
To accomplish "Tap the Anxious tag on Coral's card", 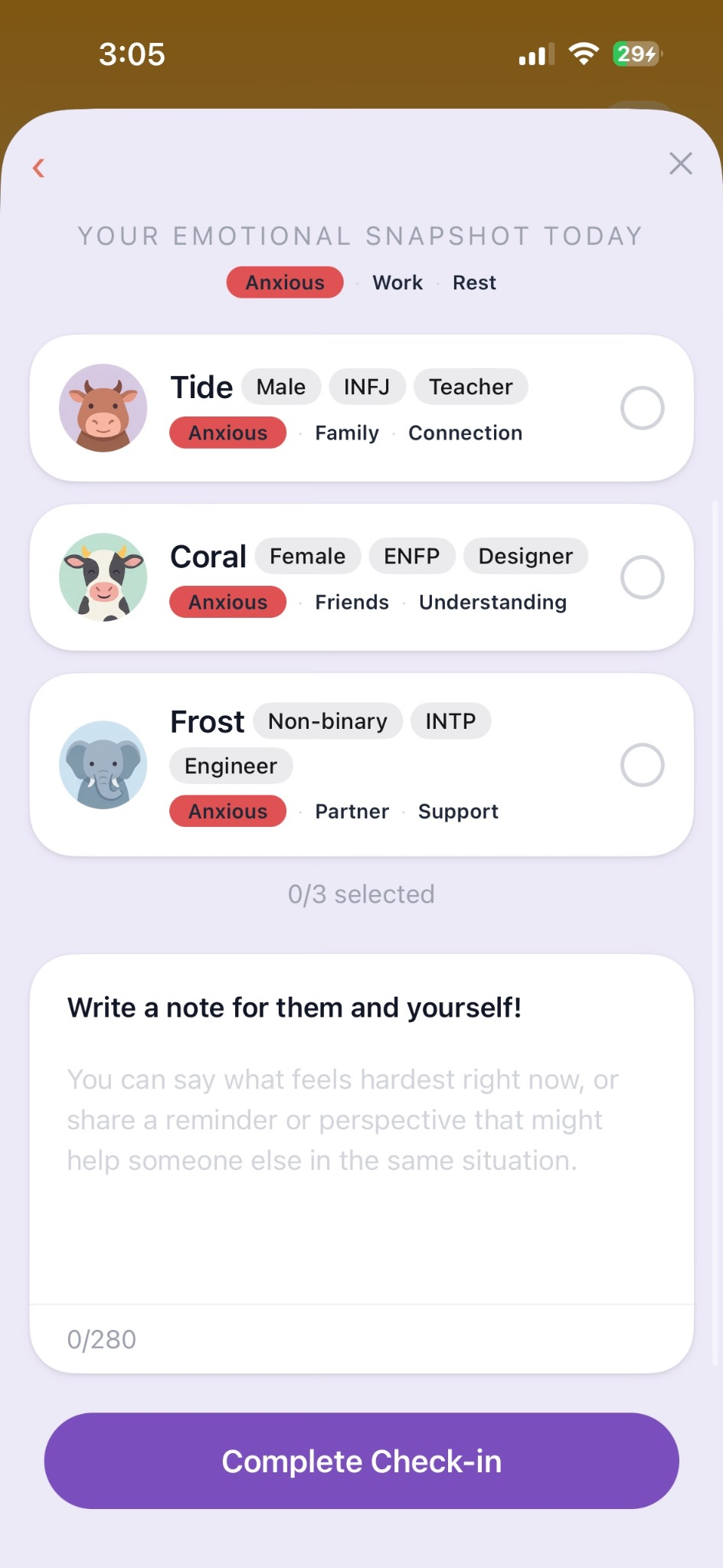I will (x=227, y=602).
